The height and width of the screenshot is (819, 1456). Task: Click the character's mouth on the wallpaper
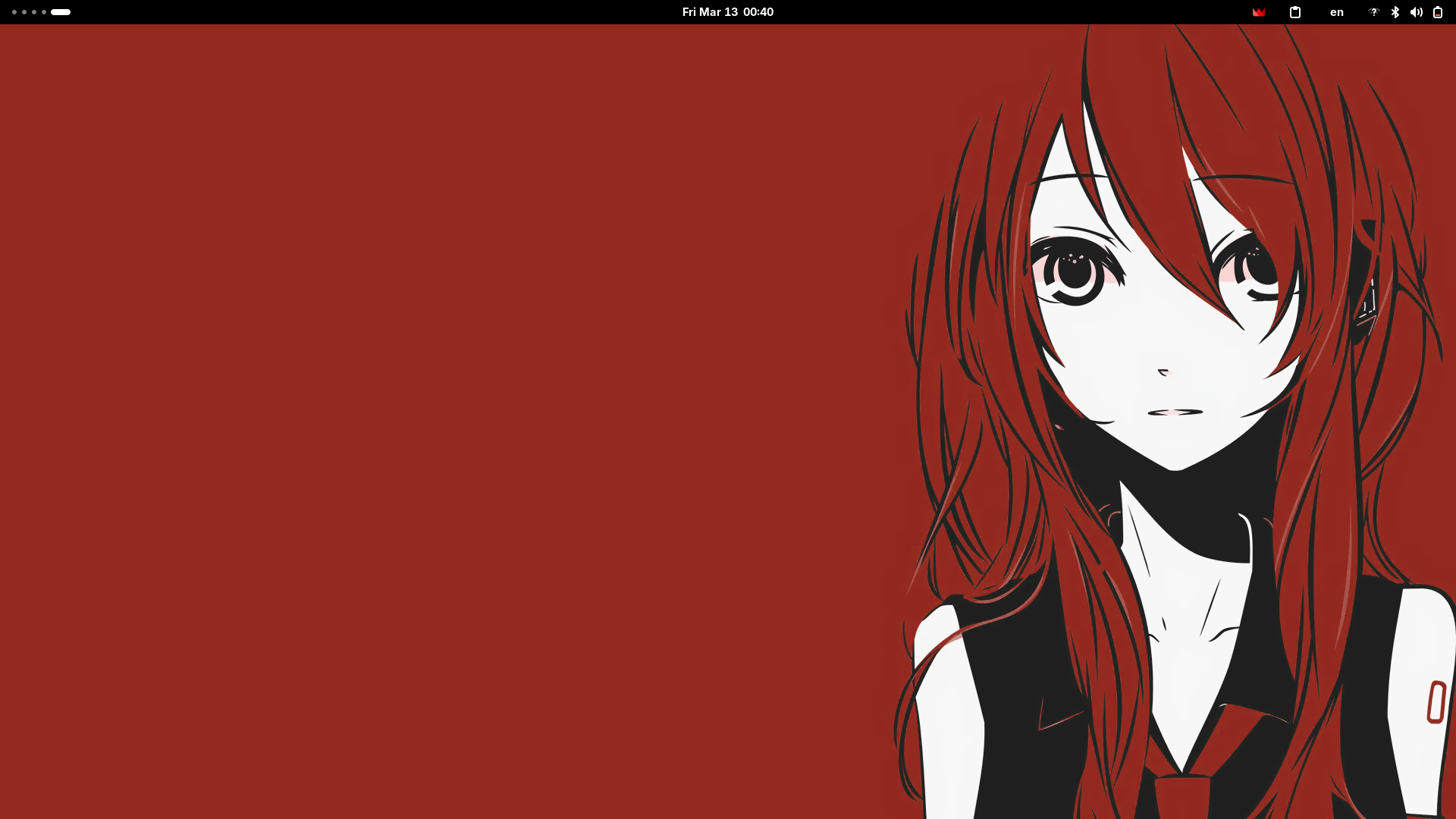(1175, 413)
